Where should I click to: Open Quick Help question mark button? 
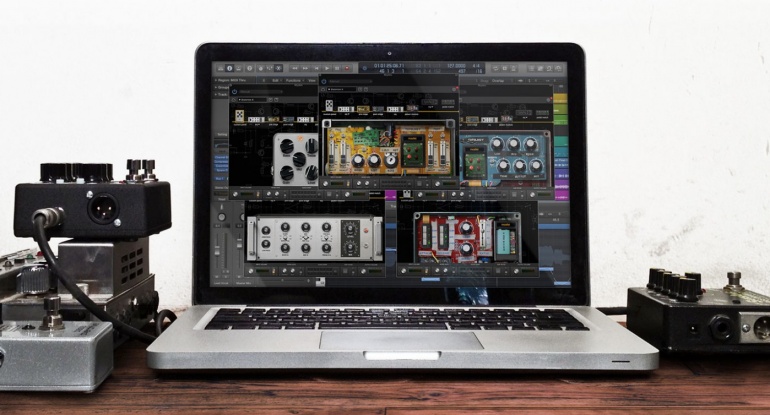pyautogui.click(x=249, y=68)
